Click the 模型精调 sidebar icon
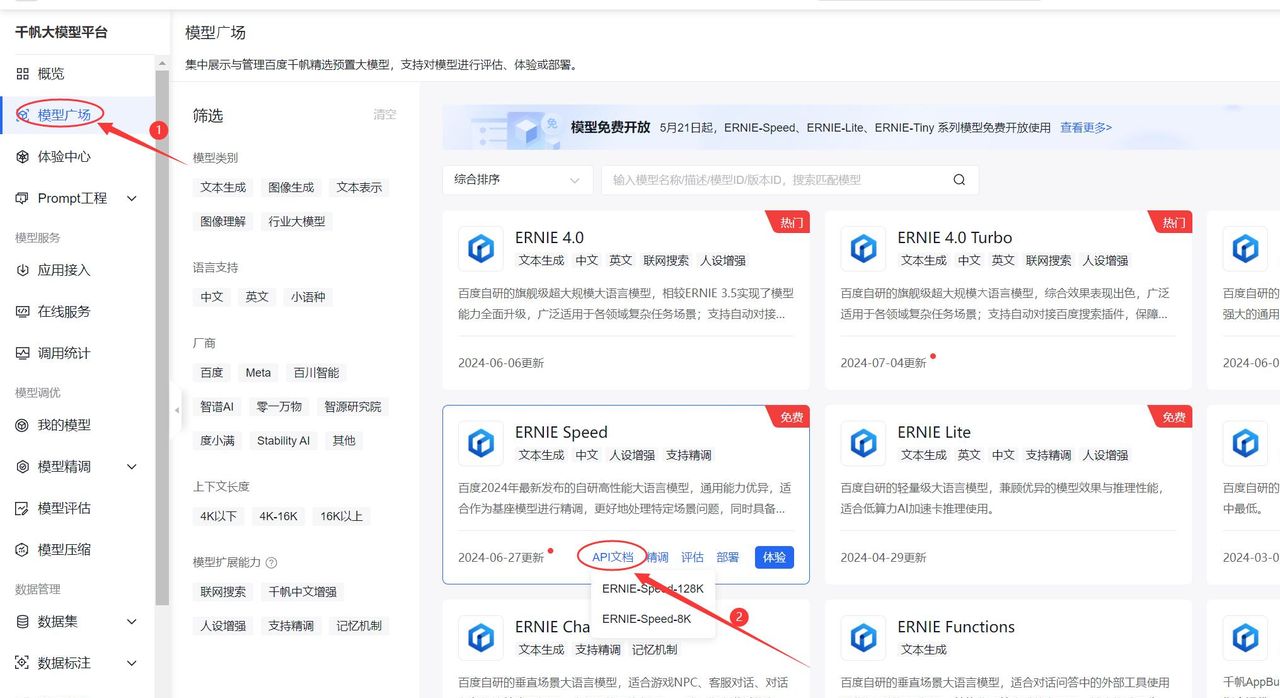 (x=22, y=467)
